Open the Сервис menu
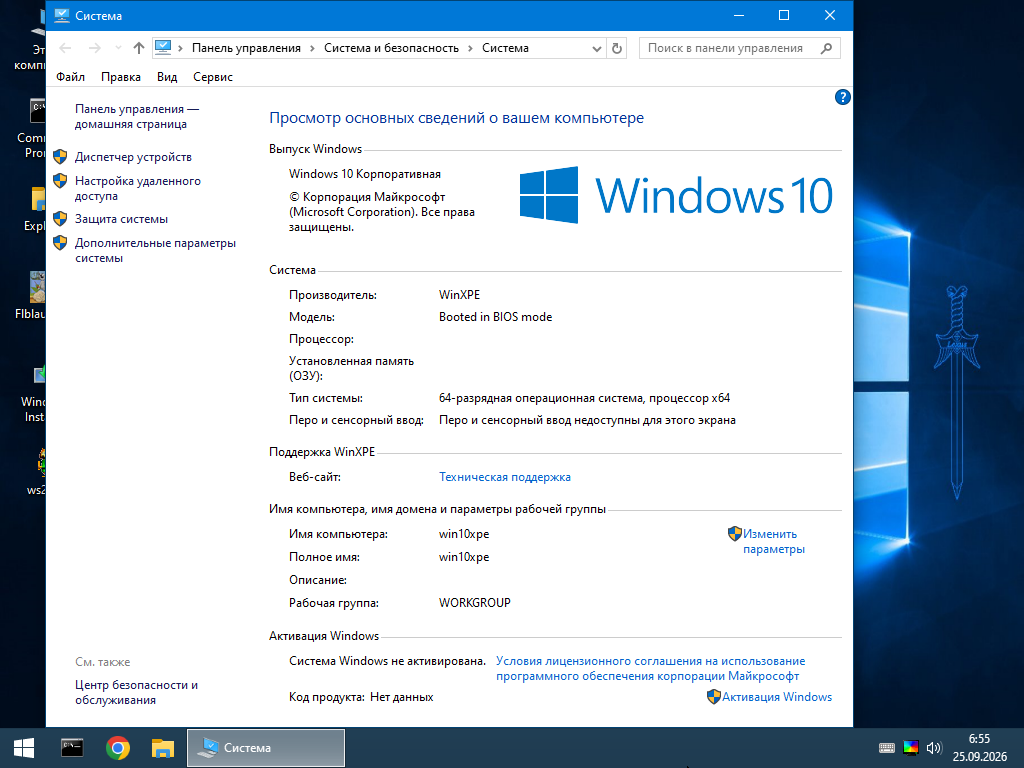The width and height of the screenshot is (1024, 768). coord(213,76)
